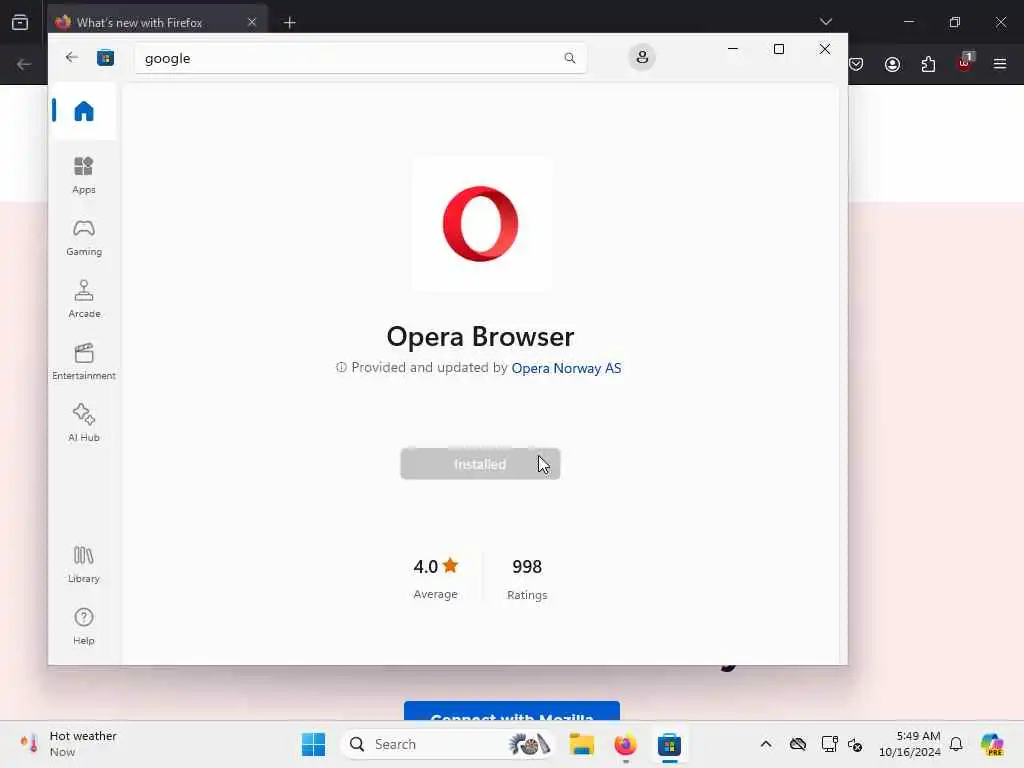Open the Firefox hamburger menu

click(x=1000, y=64)
